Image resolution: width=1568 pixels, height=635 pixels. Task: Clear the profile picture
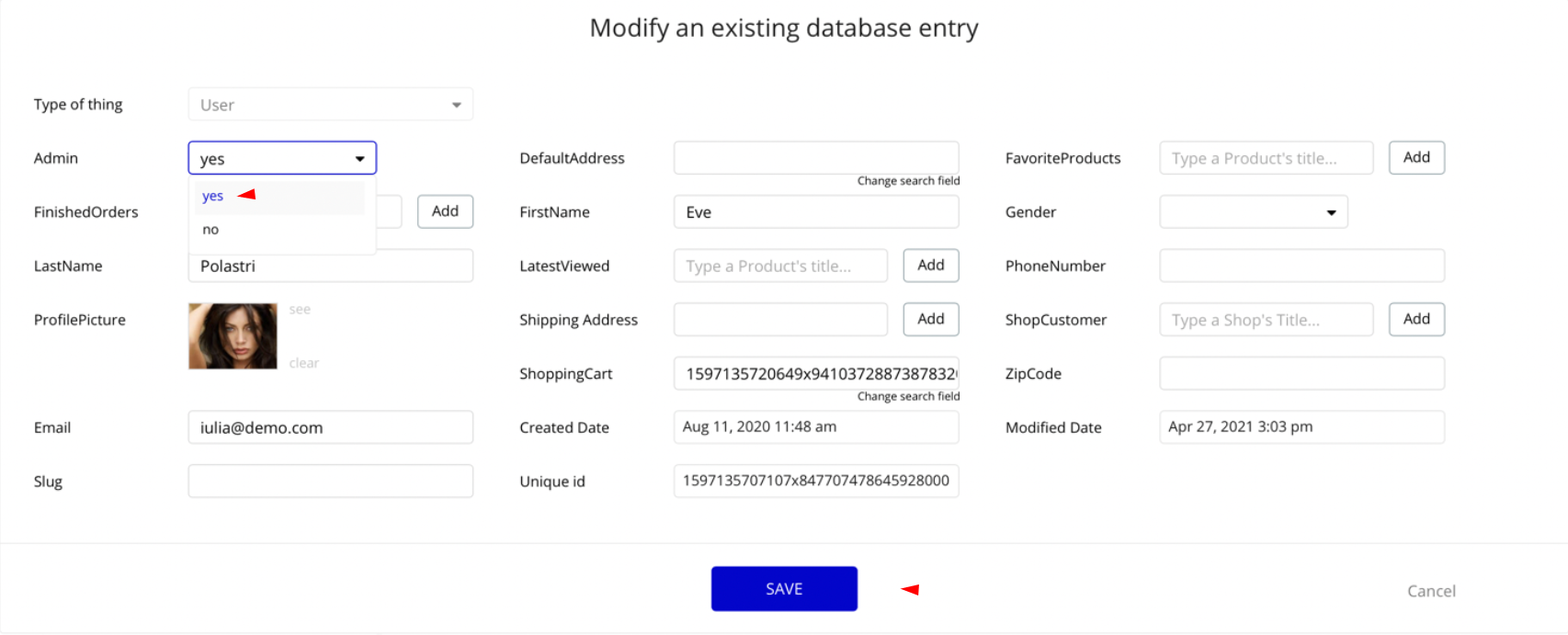(x=304, y=363)
